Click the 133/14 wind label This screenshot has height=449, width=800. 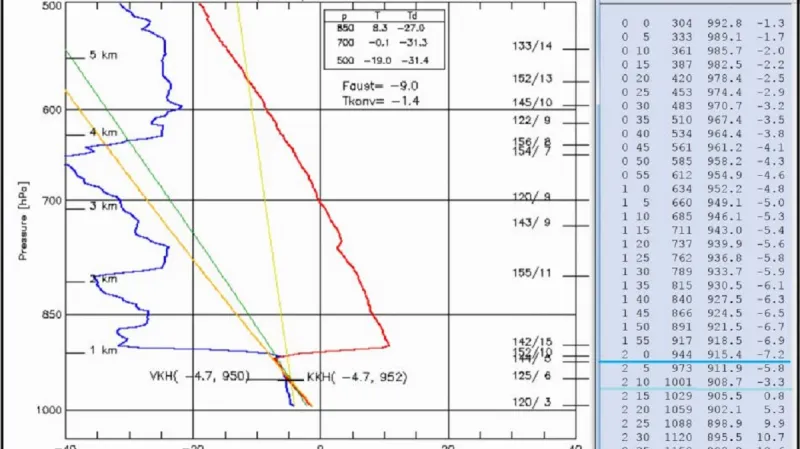531,47
